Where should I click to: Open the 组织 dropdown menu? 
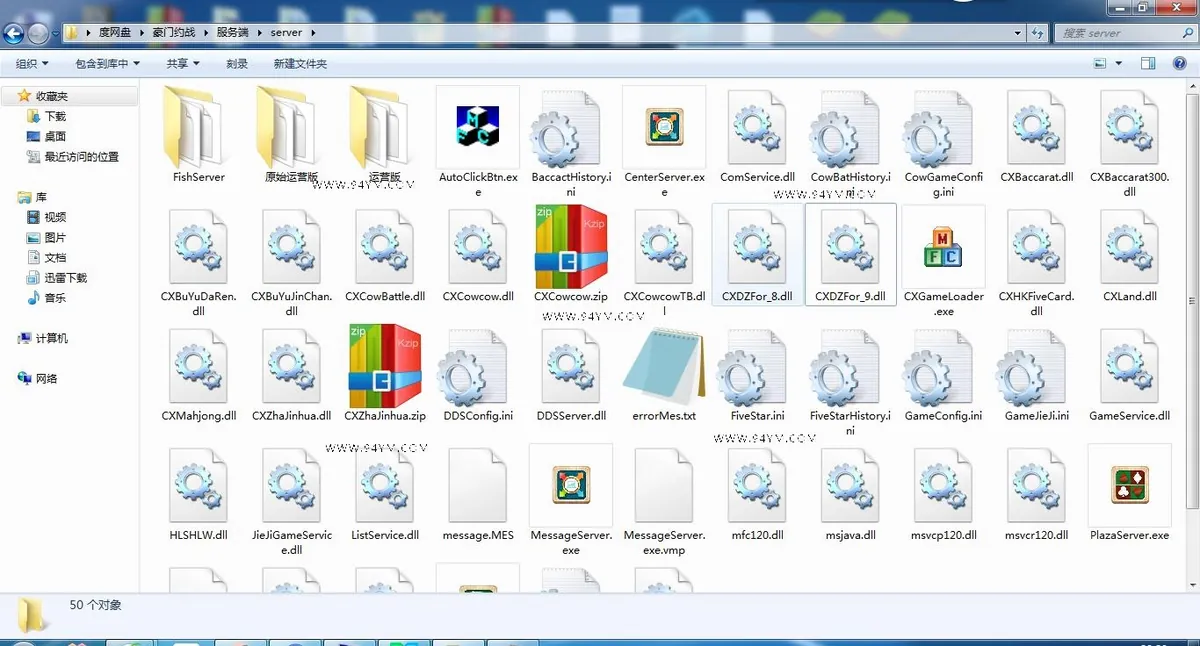(x=32, y=63)
